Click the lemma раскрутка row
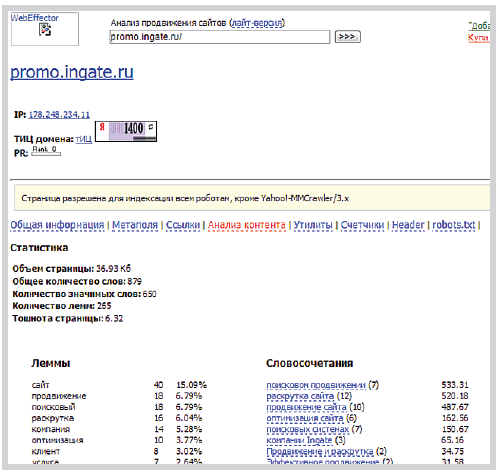 pyautogui.click(x=117, y=418)
